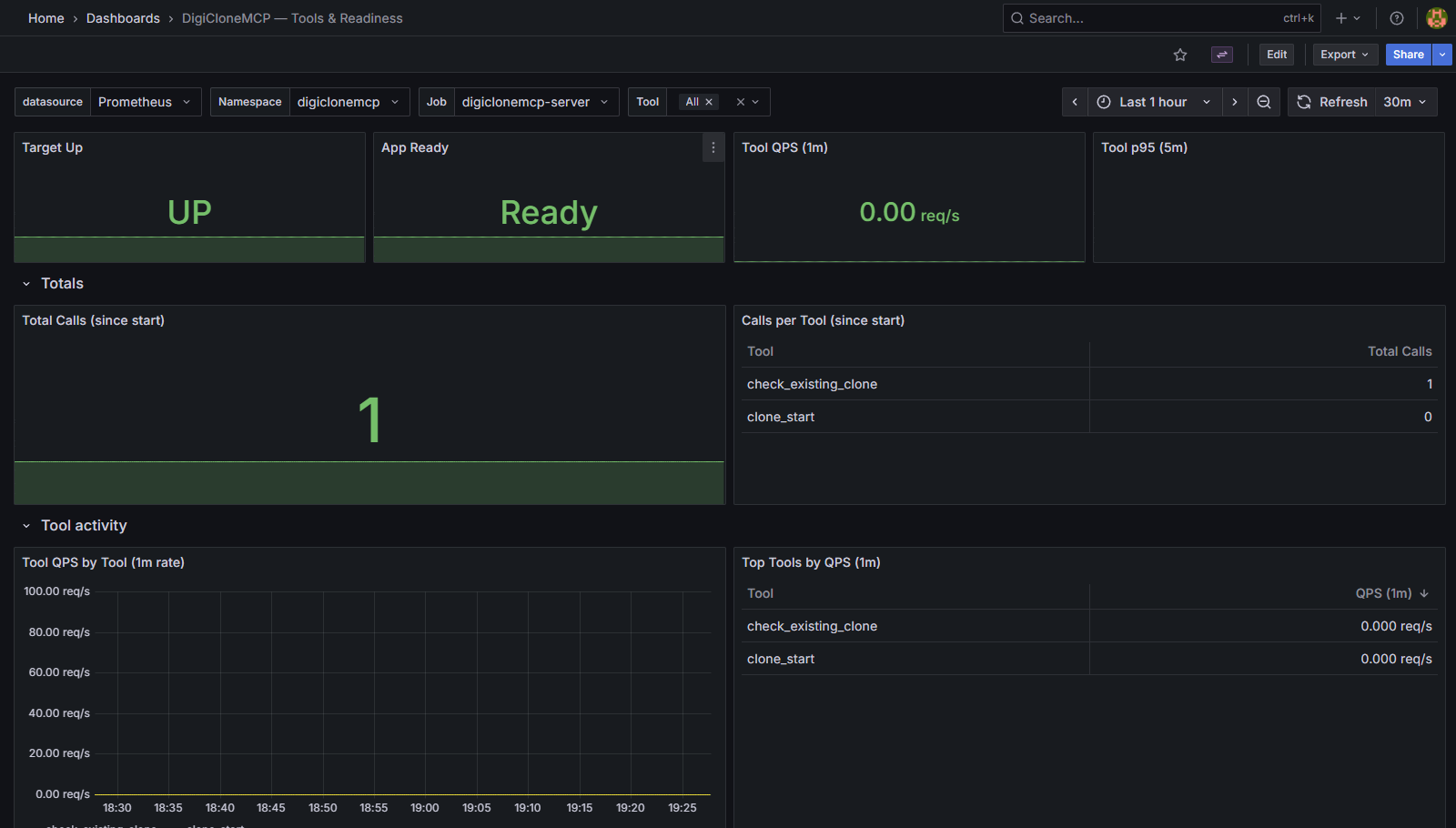Open the 30m refresh interval dropdown

coord(1406,102)
